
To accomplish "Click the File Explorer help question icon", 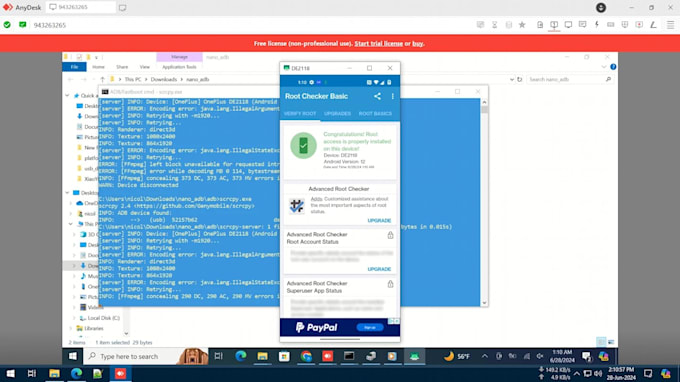I will click(613, 67).
